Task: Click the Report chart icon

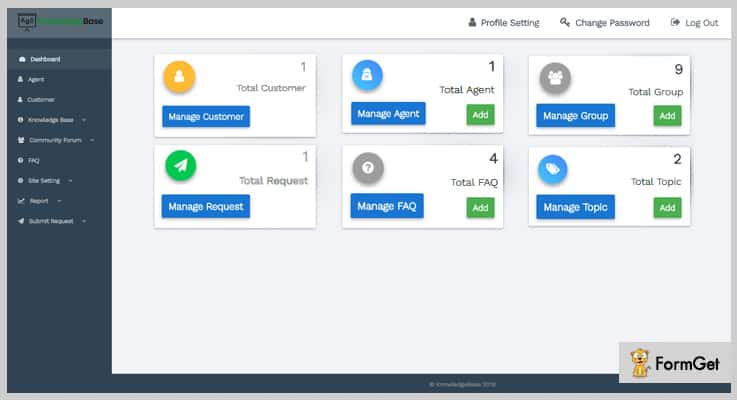Action: [x=21, y=201]
